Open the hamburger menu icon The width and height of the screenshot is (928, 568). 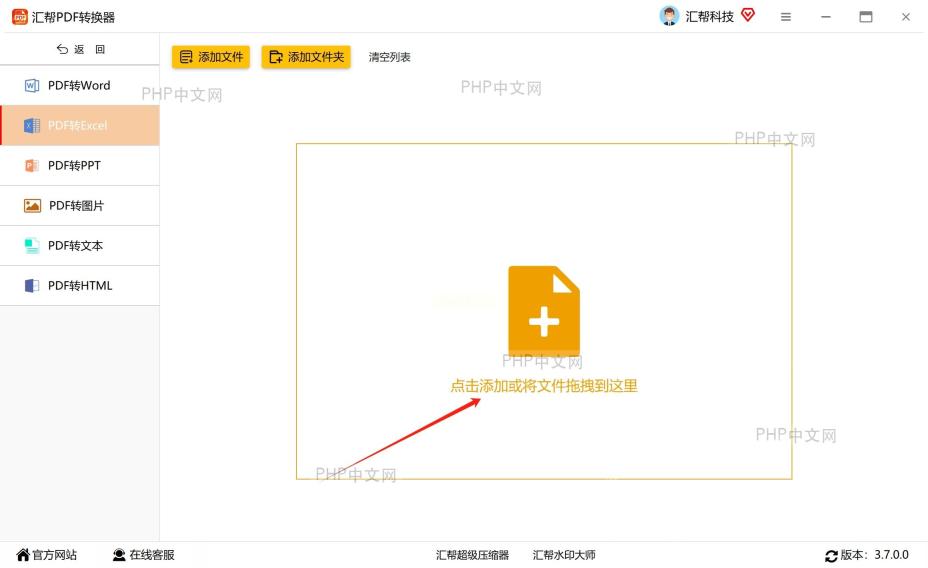tap(785, 17)
